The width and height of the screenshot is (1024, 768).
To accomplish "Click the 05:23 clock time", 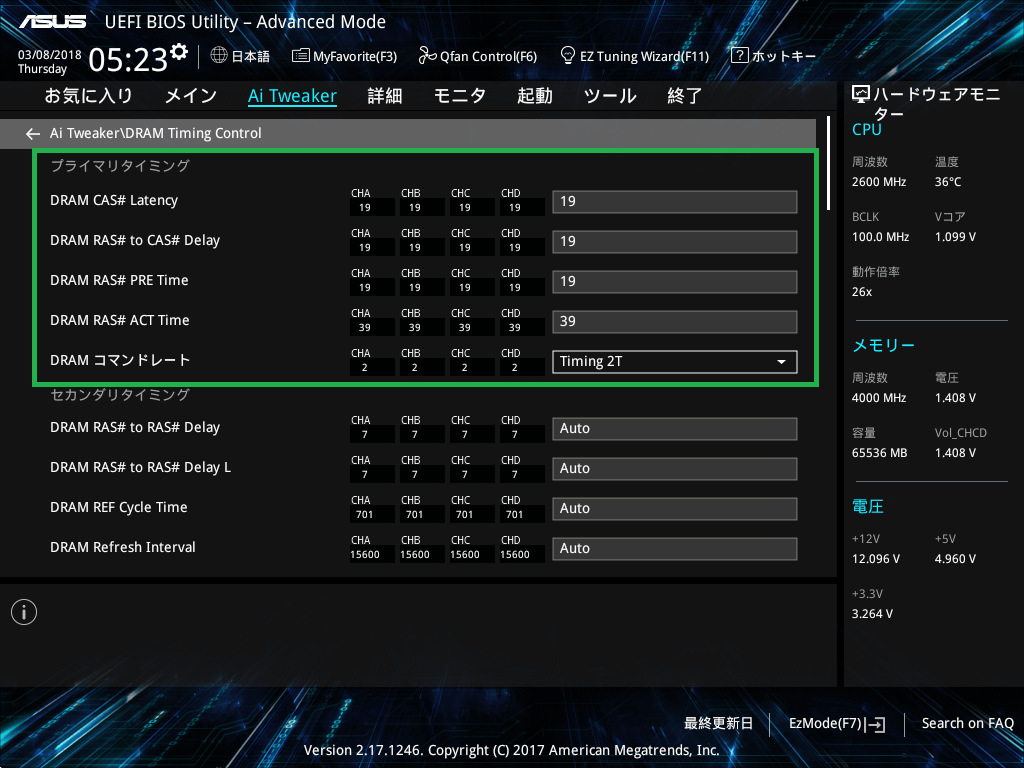I will coord(128,60).
